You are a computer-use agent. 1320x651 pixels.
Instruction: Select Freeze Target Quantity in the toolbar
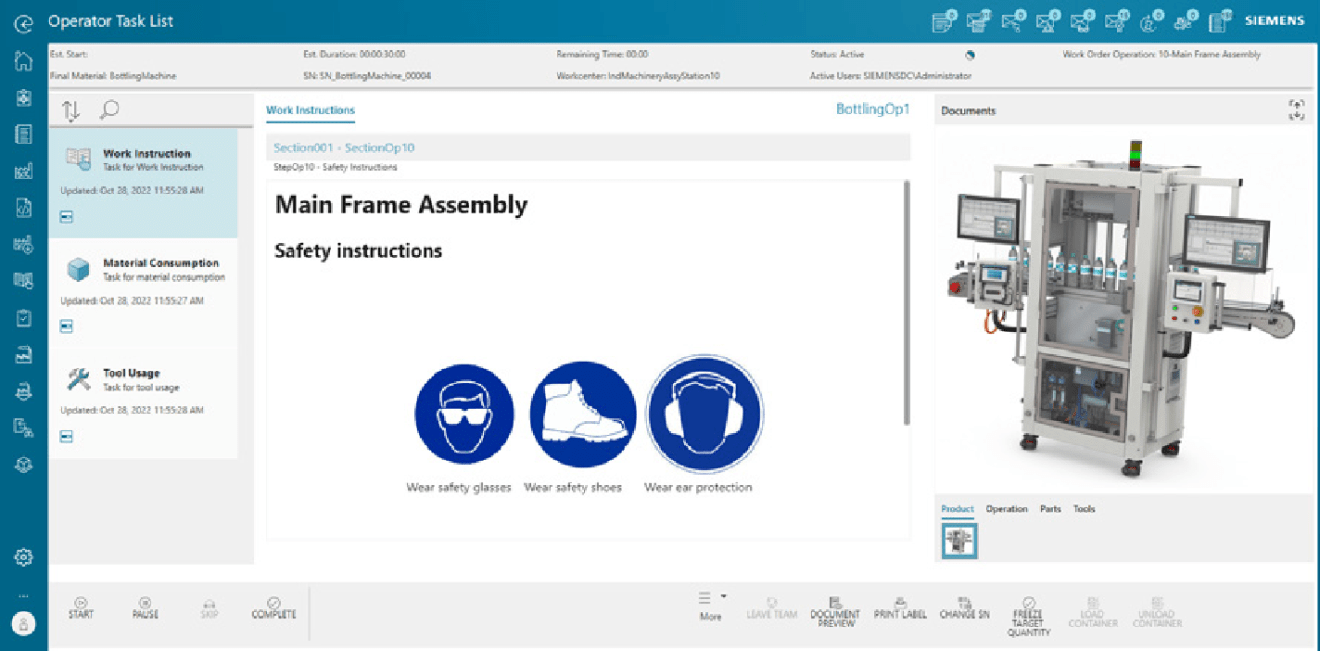pos(1027,614)
